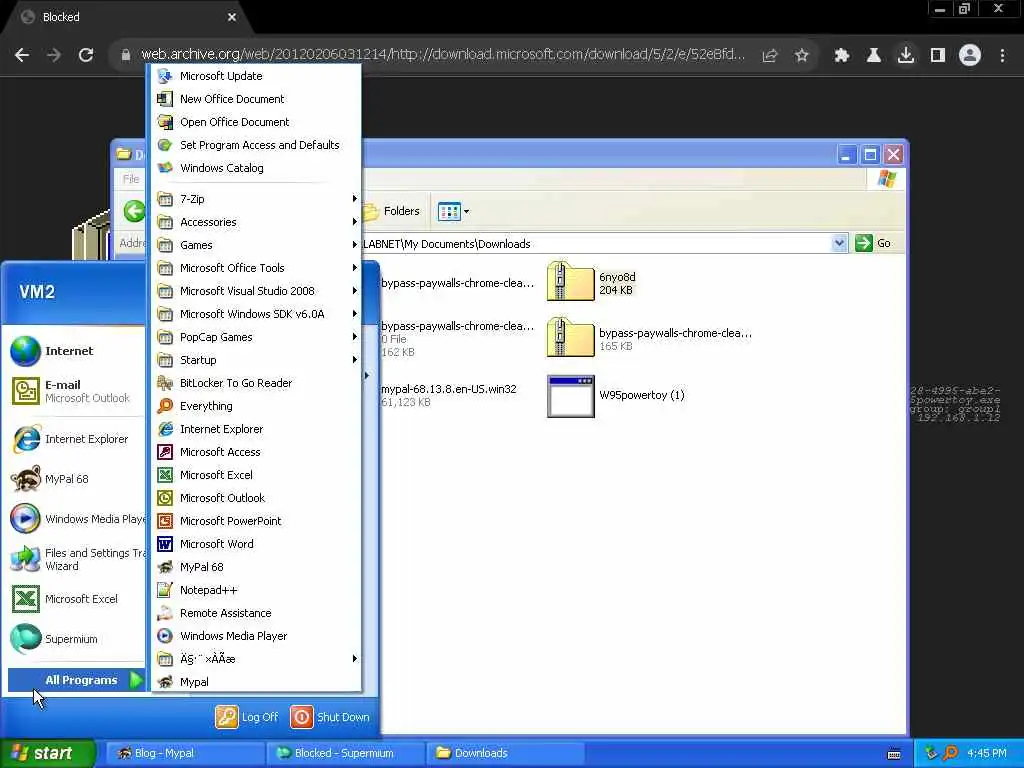Bookmark this page with star icon
Viewport: 1024px width, 768px height.
801,55
